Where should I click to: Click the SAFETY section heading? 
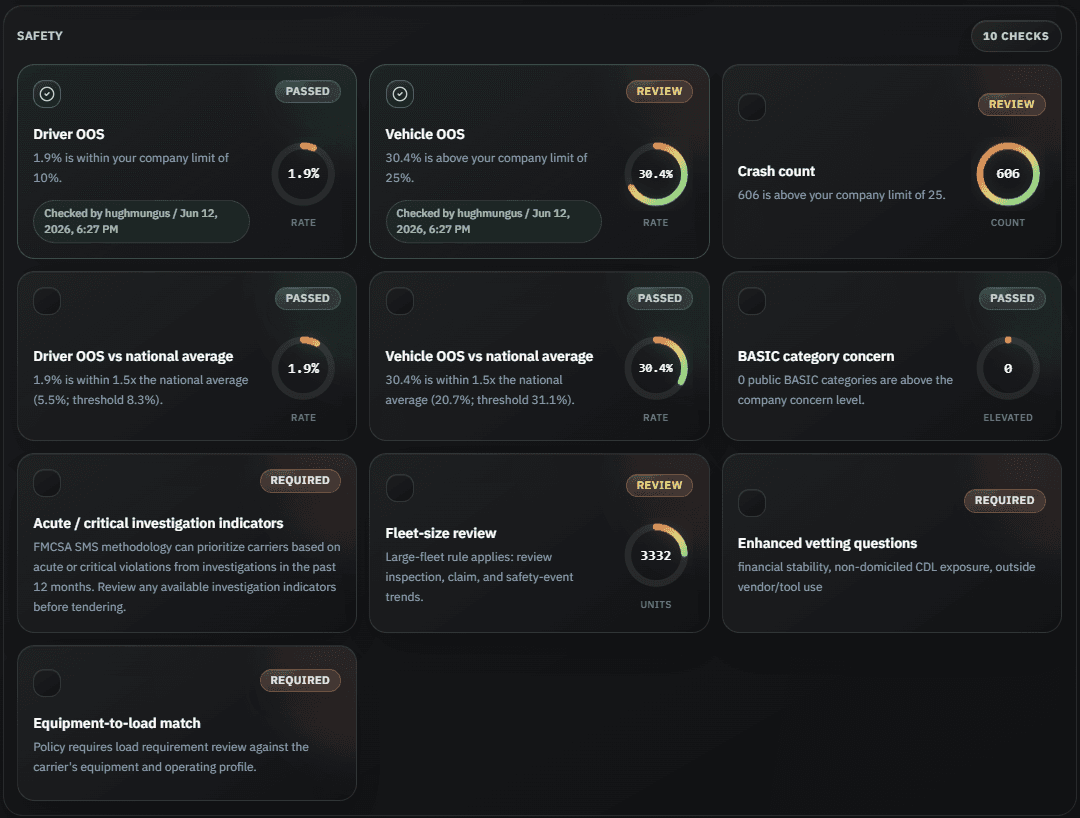[x=40, y=36]
